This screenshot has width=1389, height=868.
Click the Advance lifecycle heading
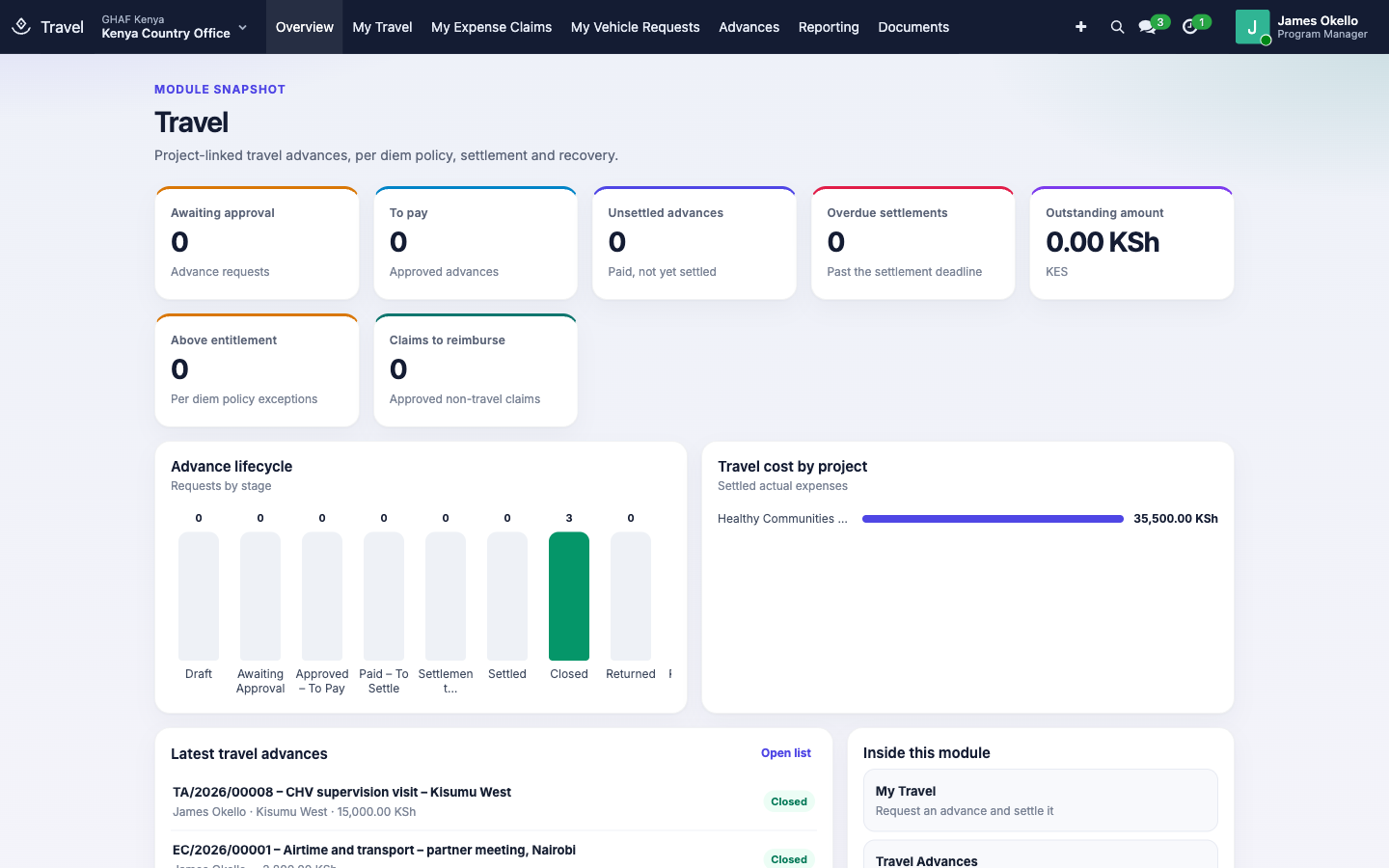231,467
